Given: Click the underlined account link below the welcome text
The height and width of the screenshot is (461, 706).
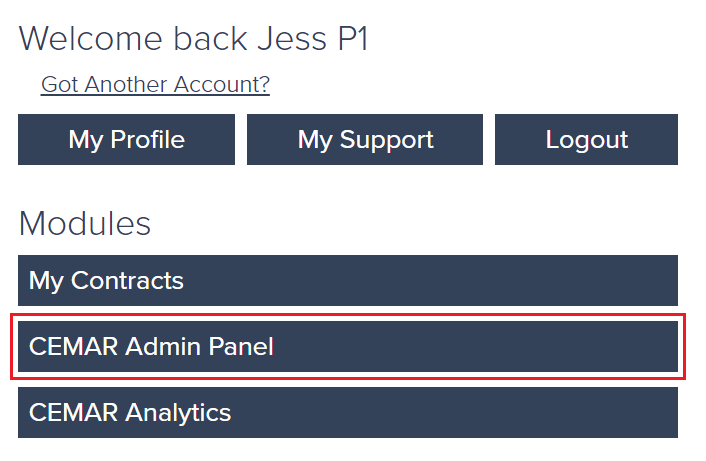Looking at the screenshot, I should pos(155,85).
